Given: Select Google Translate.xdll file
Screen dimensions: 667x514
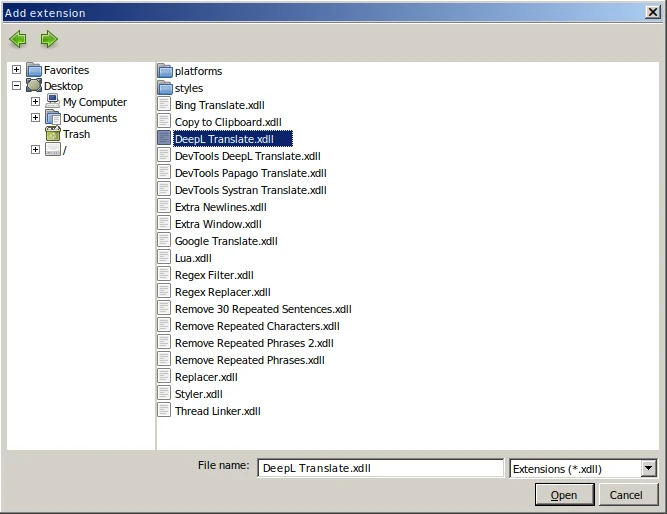Looking at the screenshot, I should click(x=225, y=241).
